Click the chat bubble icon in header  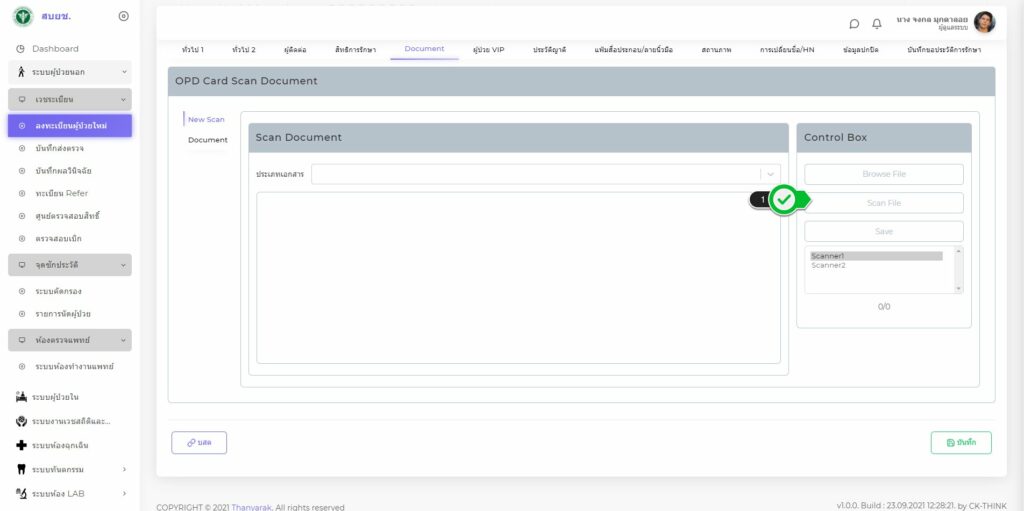click(x=854, y=23)
